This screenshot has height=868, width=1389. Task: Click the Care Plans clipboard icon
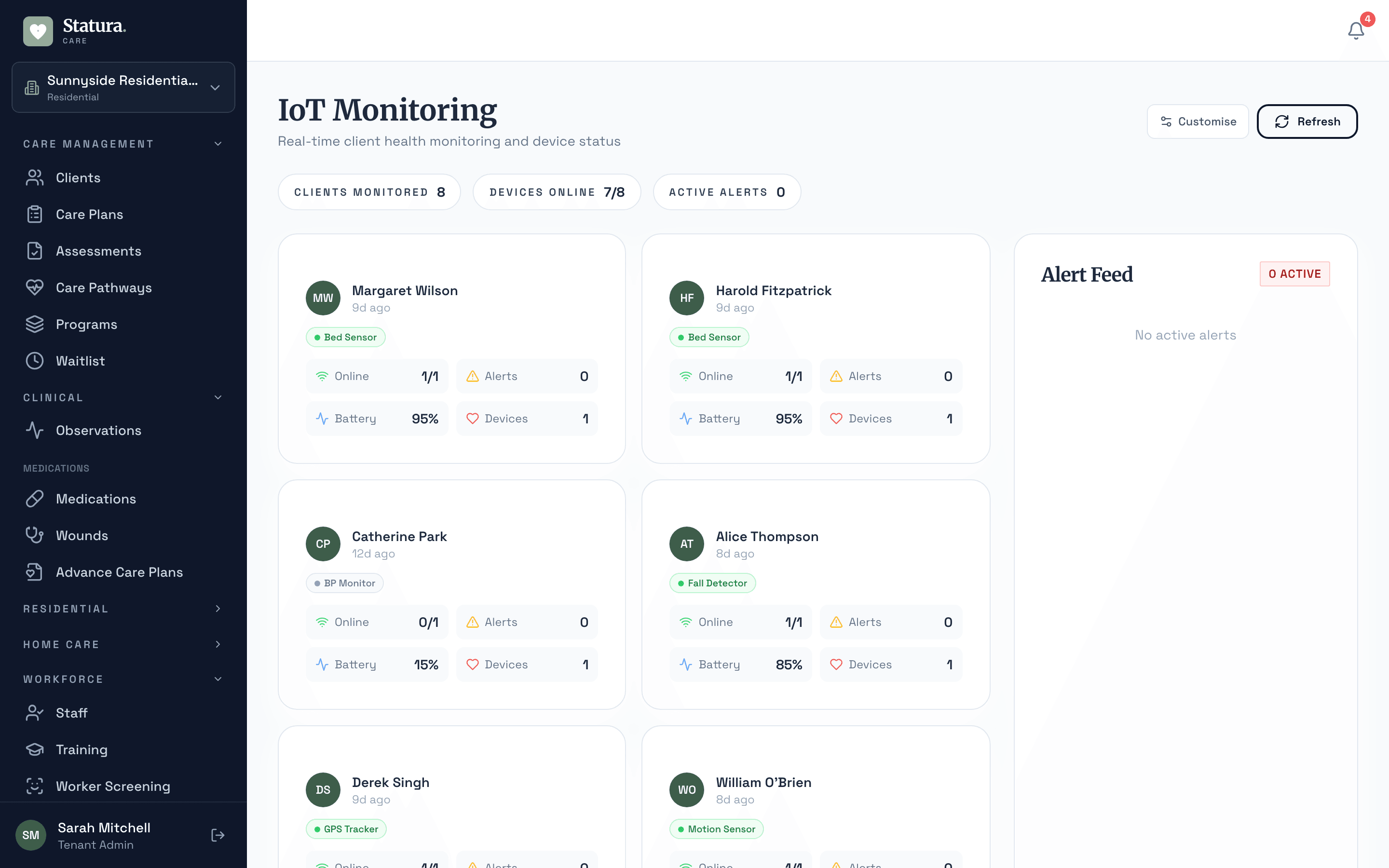pyautogui.click(x=34, y=215)
